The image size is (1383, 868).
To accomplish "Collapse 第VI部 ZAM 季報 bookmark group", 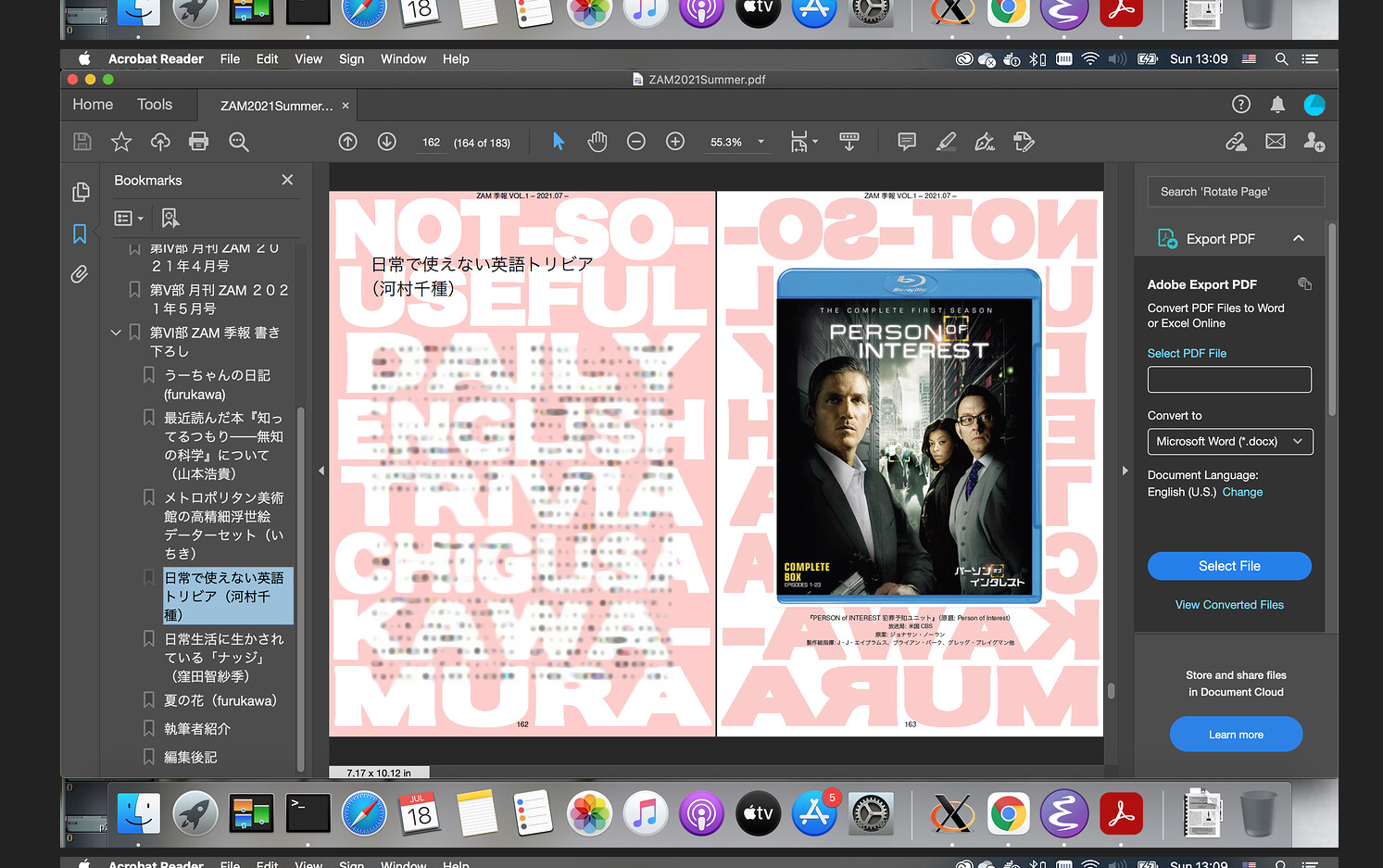I will point(116,333).
